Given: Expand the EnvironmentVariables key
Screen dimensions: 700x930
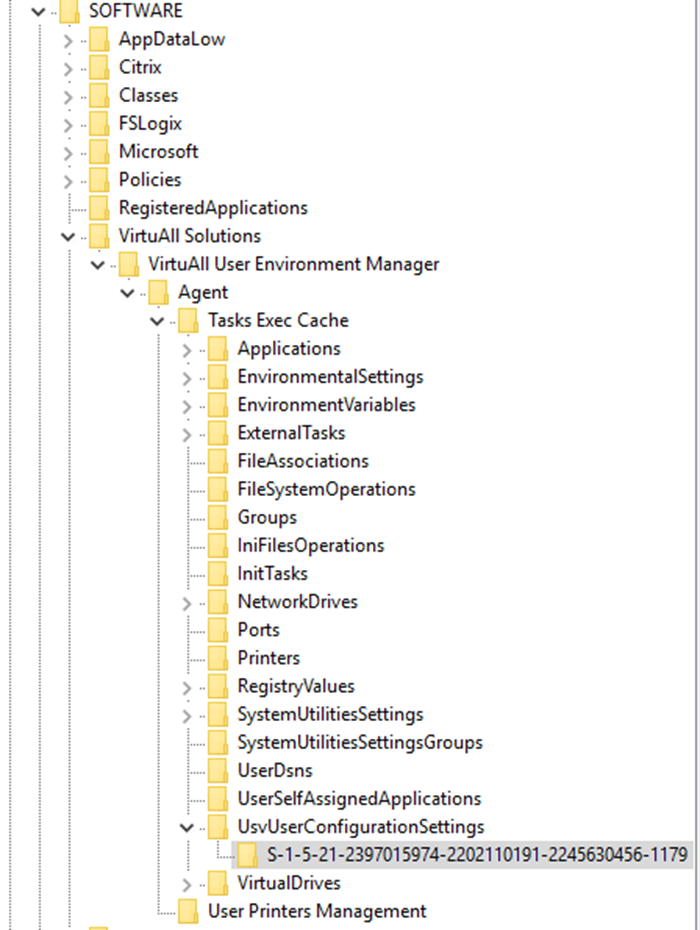Looking at the screenshot, I should [x=187, y=406].
